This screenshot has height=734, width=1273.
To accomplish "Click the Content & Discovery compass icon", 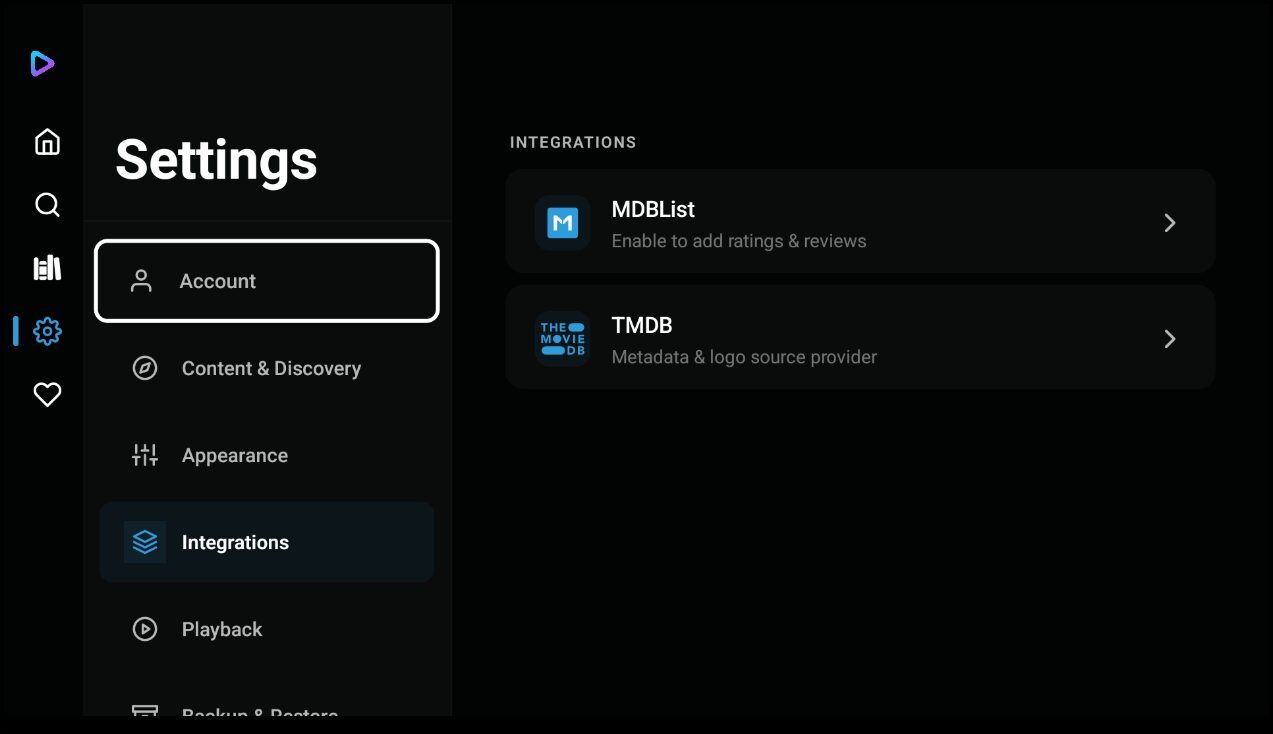I will (x=145, y=368).
